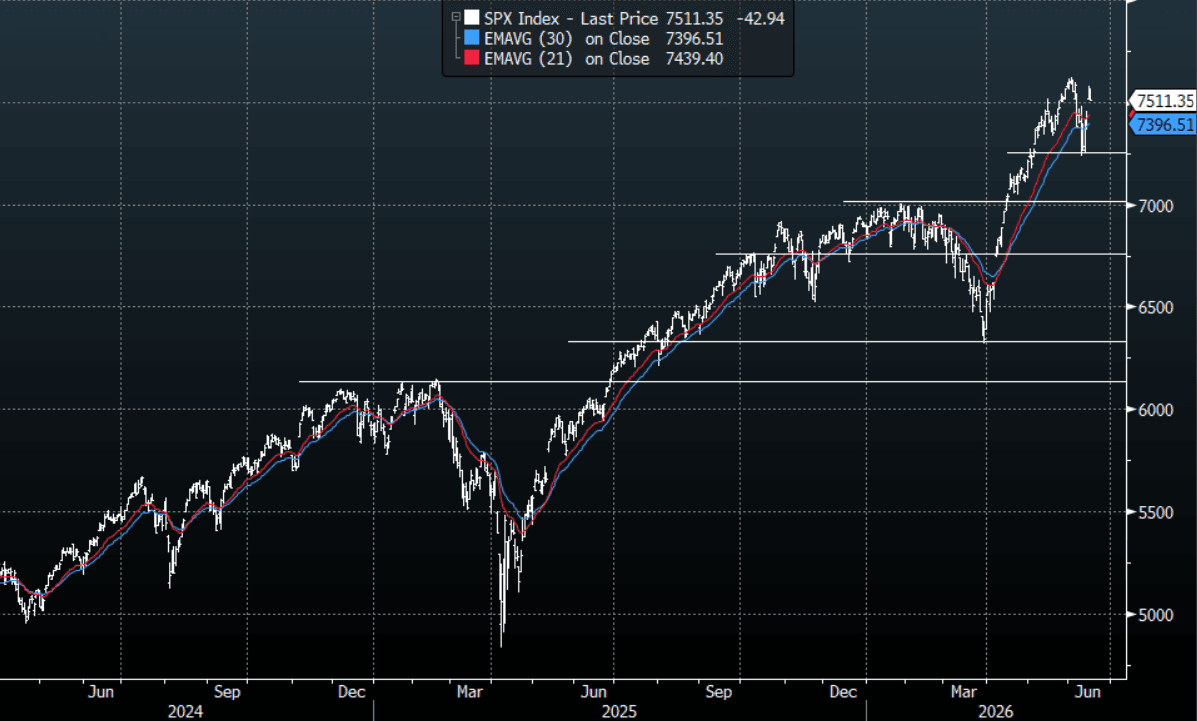
Task: Click the blue 7396.51 axis price tag
Action: tap(1163, 124)
